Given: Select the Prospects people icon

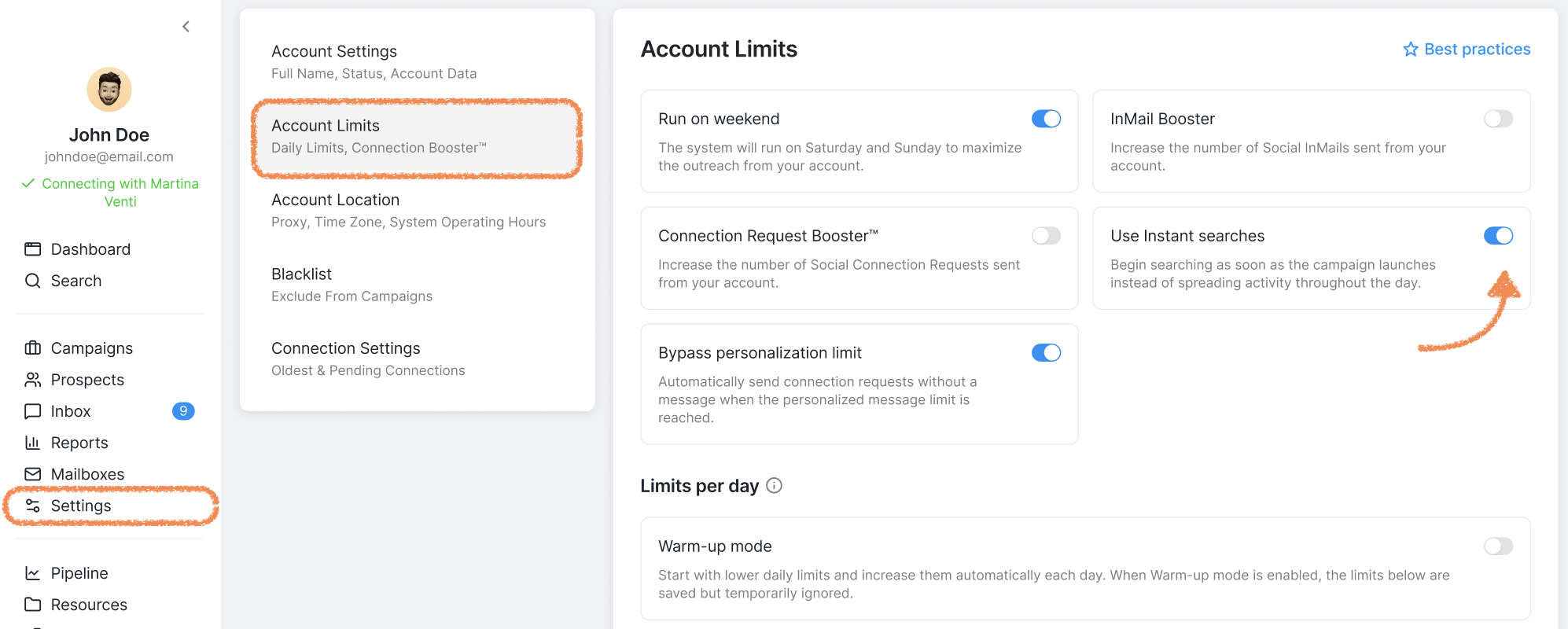Looking at the screenshot, I should (x=32, y=380).
